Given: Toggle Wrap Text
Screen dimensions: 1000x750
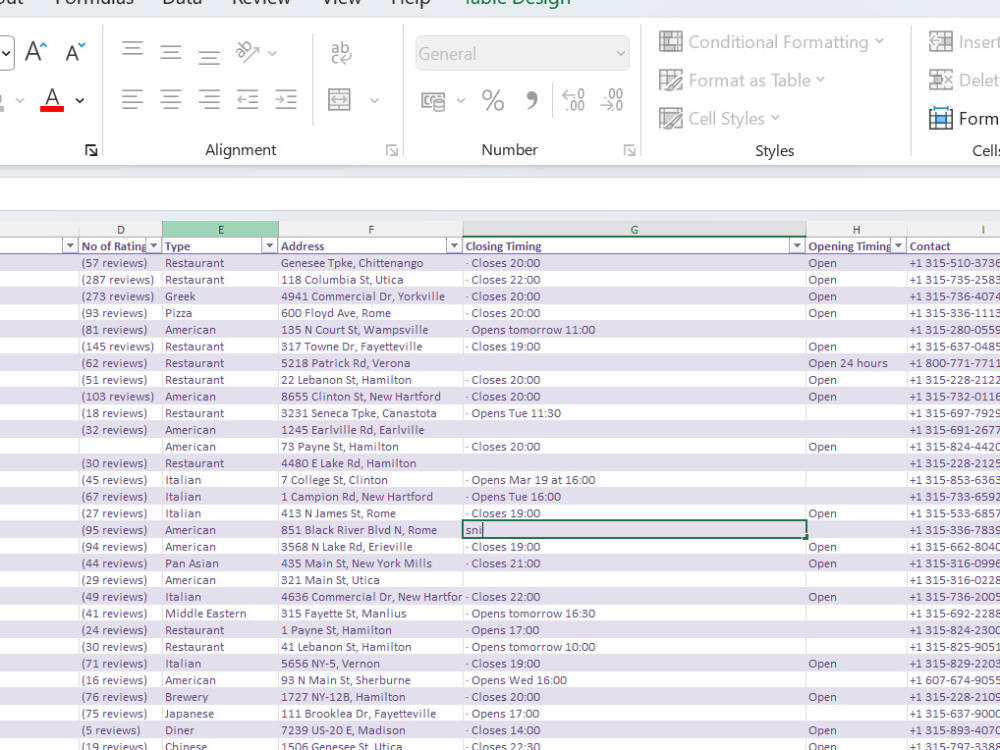Looking at the screenshot, I should 341,53.
